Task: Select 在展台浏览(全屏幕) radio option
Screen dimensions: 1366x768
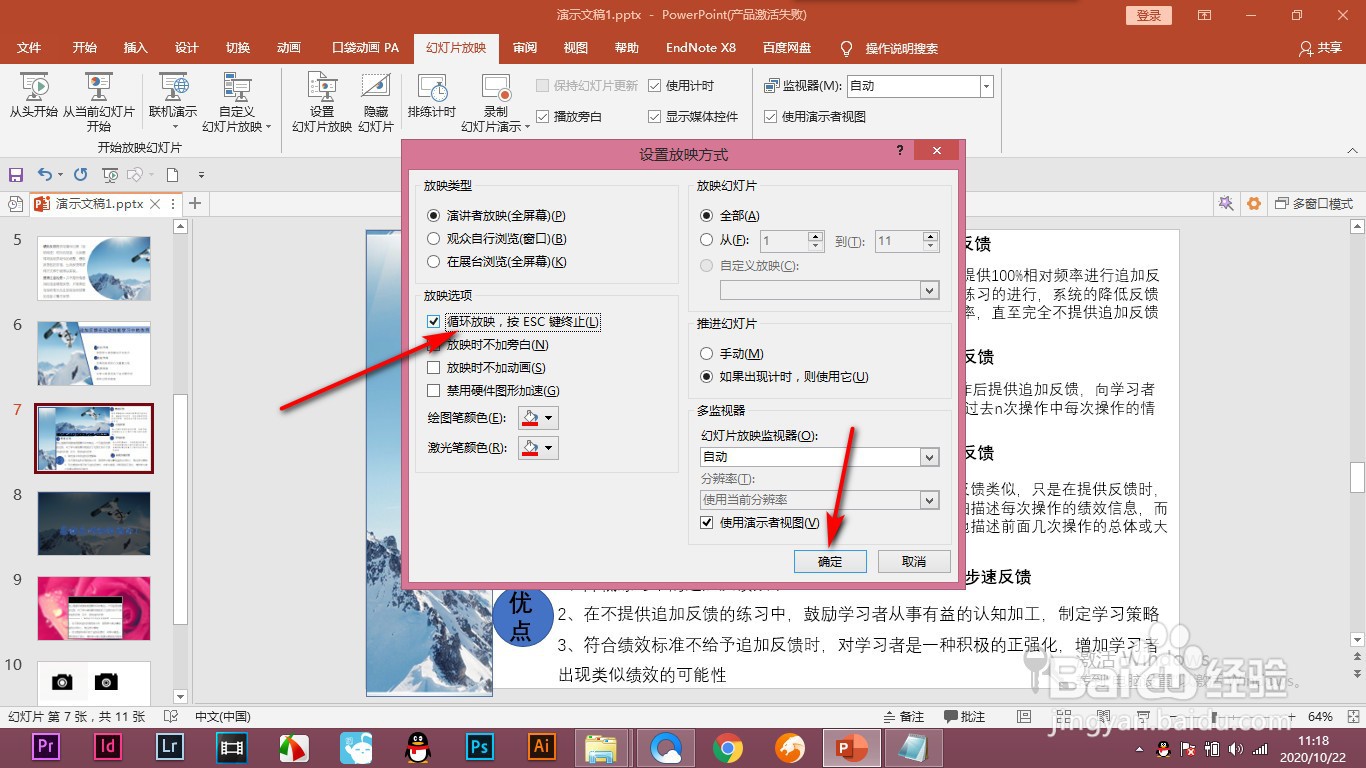Action: [x=433, y=262]
